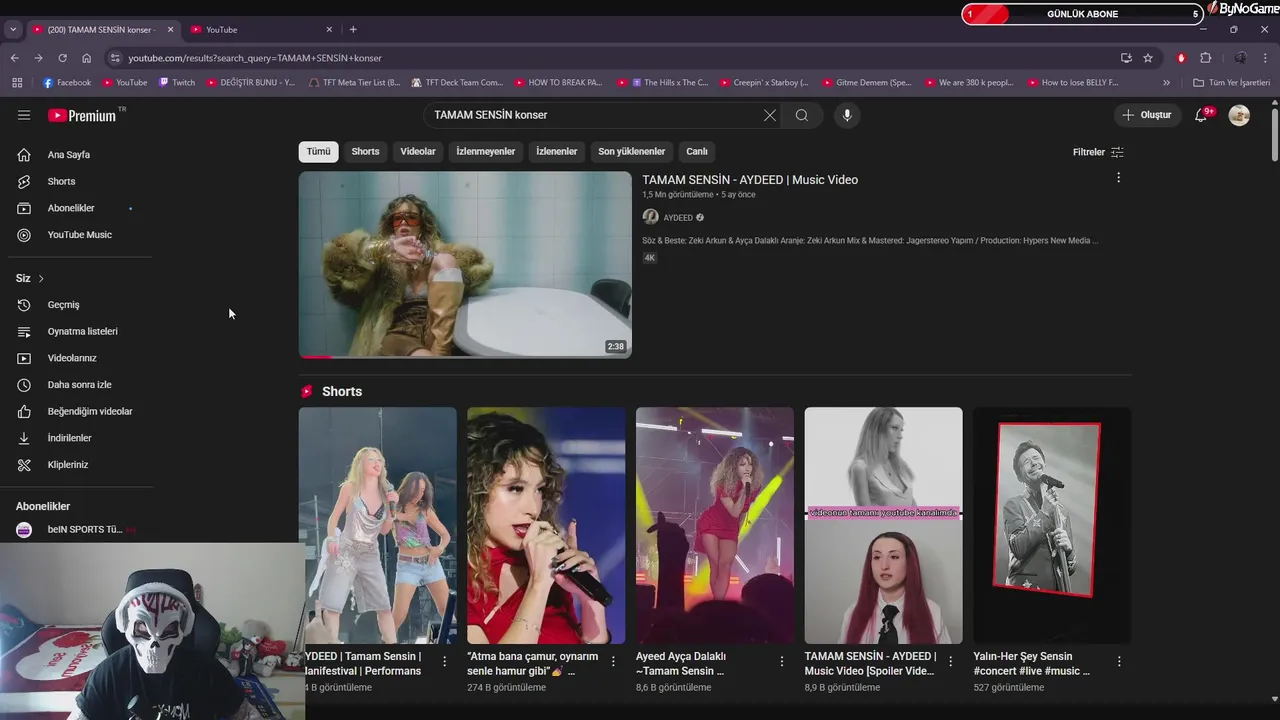This screenshot has height=720, width=1280.
Task: Open the notifications bell
Action: (x=1201, y=115)
